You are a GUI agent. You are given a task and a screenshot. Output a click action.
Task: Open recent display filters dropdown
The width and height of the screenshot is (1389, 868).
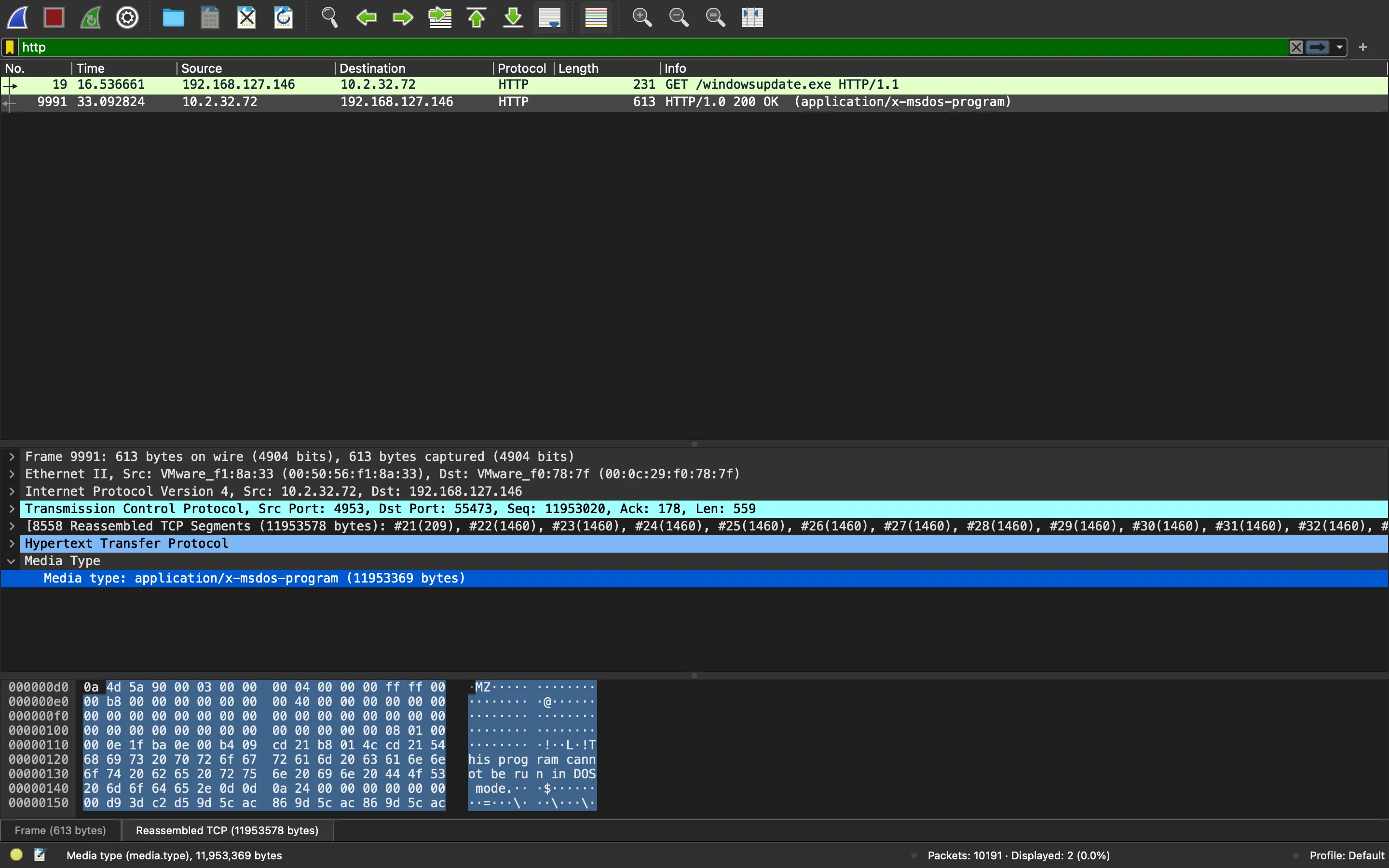point(1340,47)
